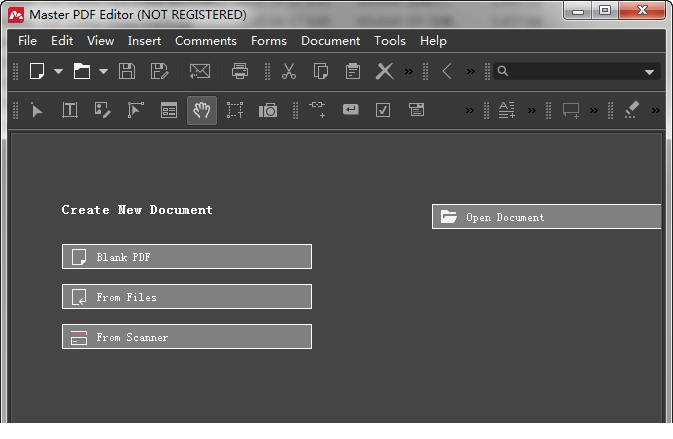Screen dimensions: 673x439
Task: Click the Add Sticky Note comment icon
Action: 571,111
